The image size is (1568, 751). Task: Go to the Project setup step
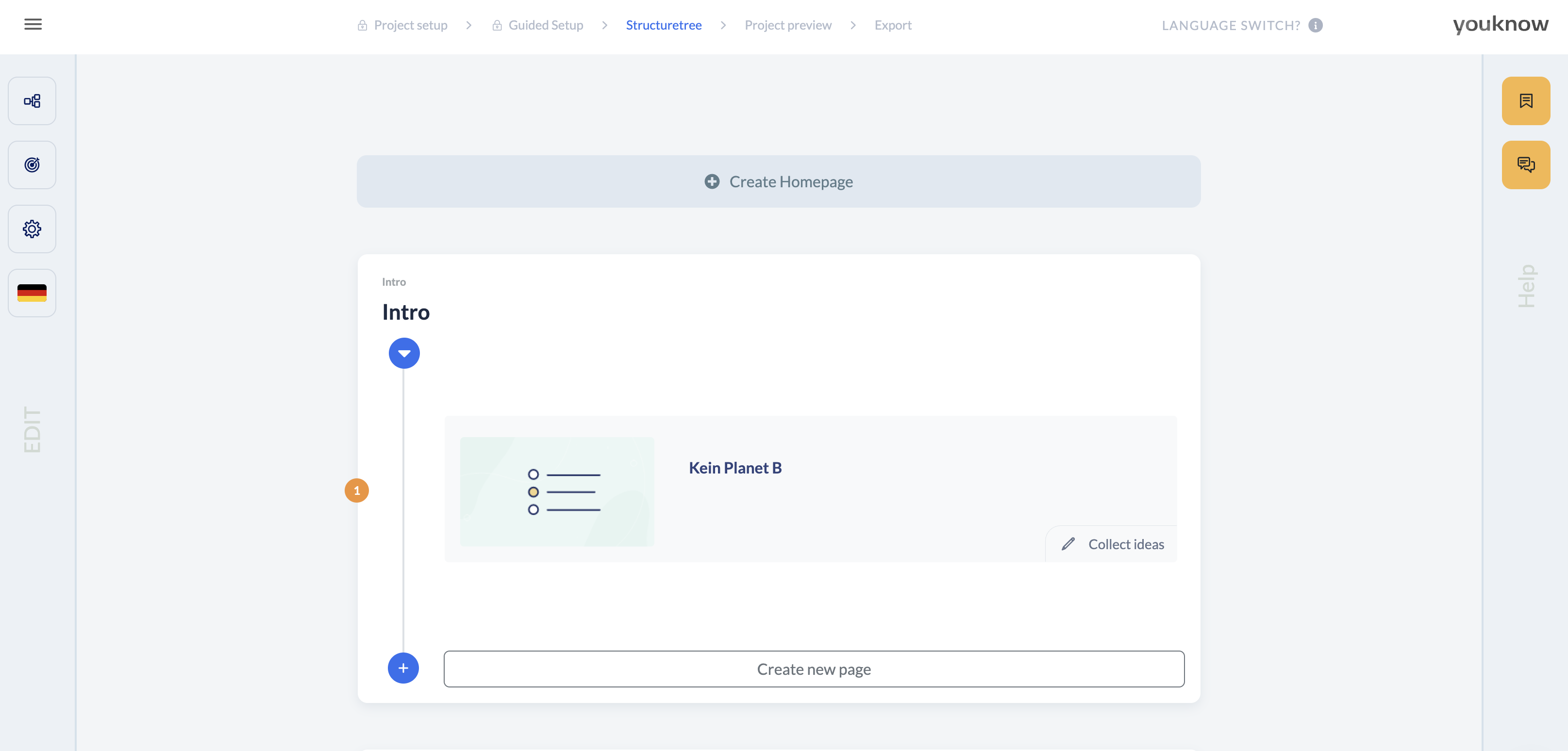(x=410, y=26)
